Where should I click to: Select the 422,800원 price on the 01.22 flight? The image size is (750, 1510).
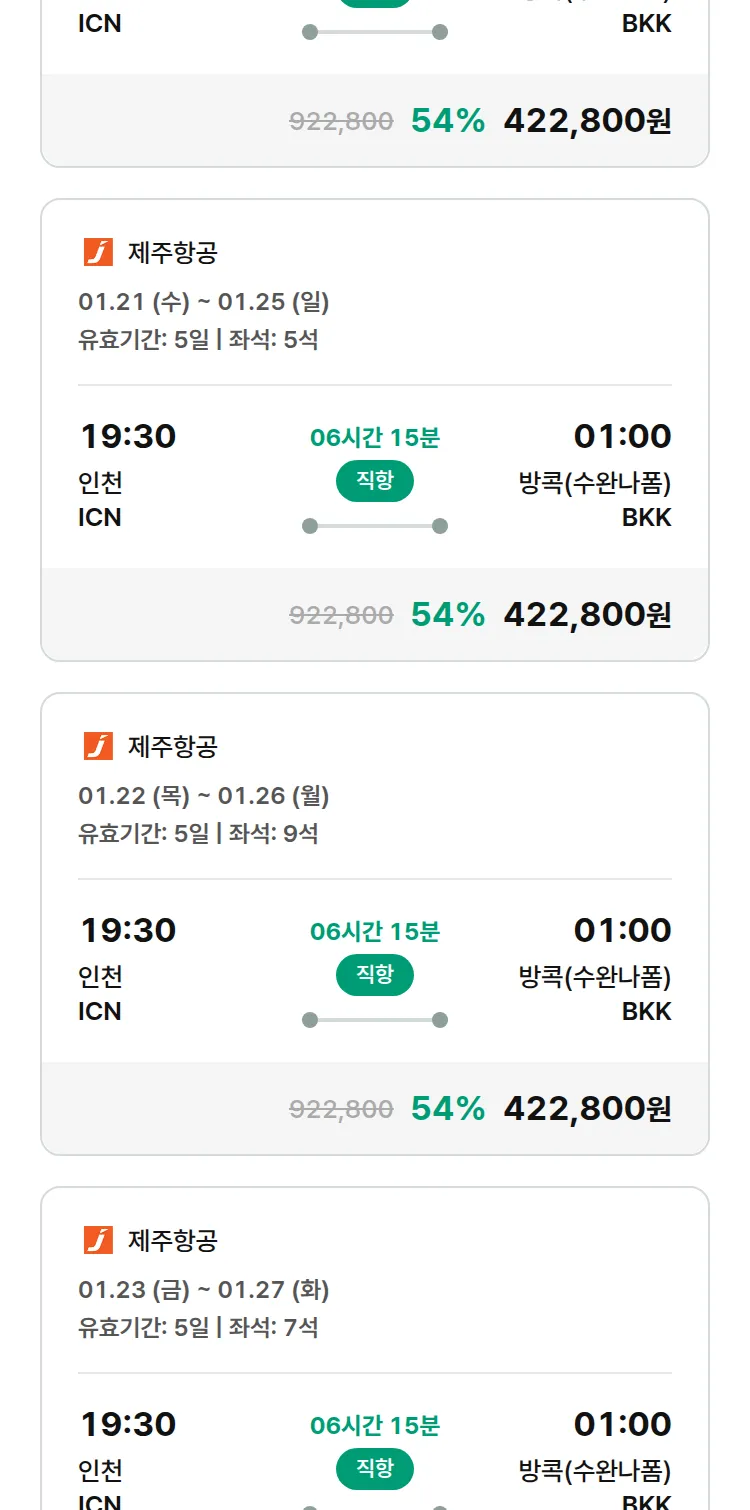pyautogui.click(x=587, y=1108)
